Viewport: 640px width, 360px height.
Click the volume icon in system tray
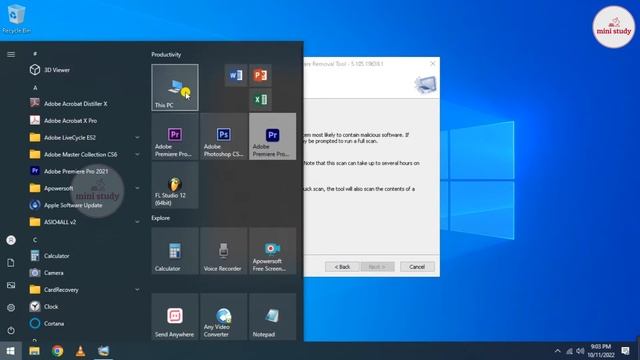(580, 351)
